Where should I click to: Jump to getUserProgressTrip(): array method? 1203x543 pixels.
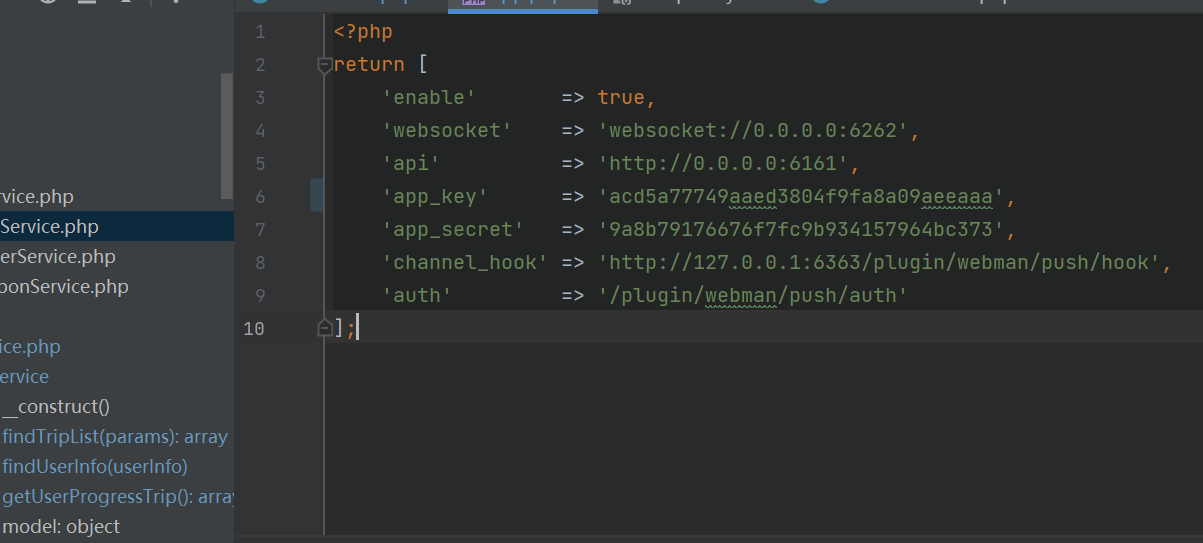[x=117, y=497]
